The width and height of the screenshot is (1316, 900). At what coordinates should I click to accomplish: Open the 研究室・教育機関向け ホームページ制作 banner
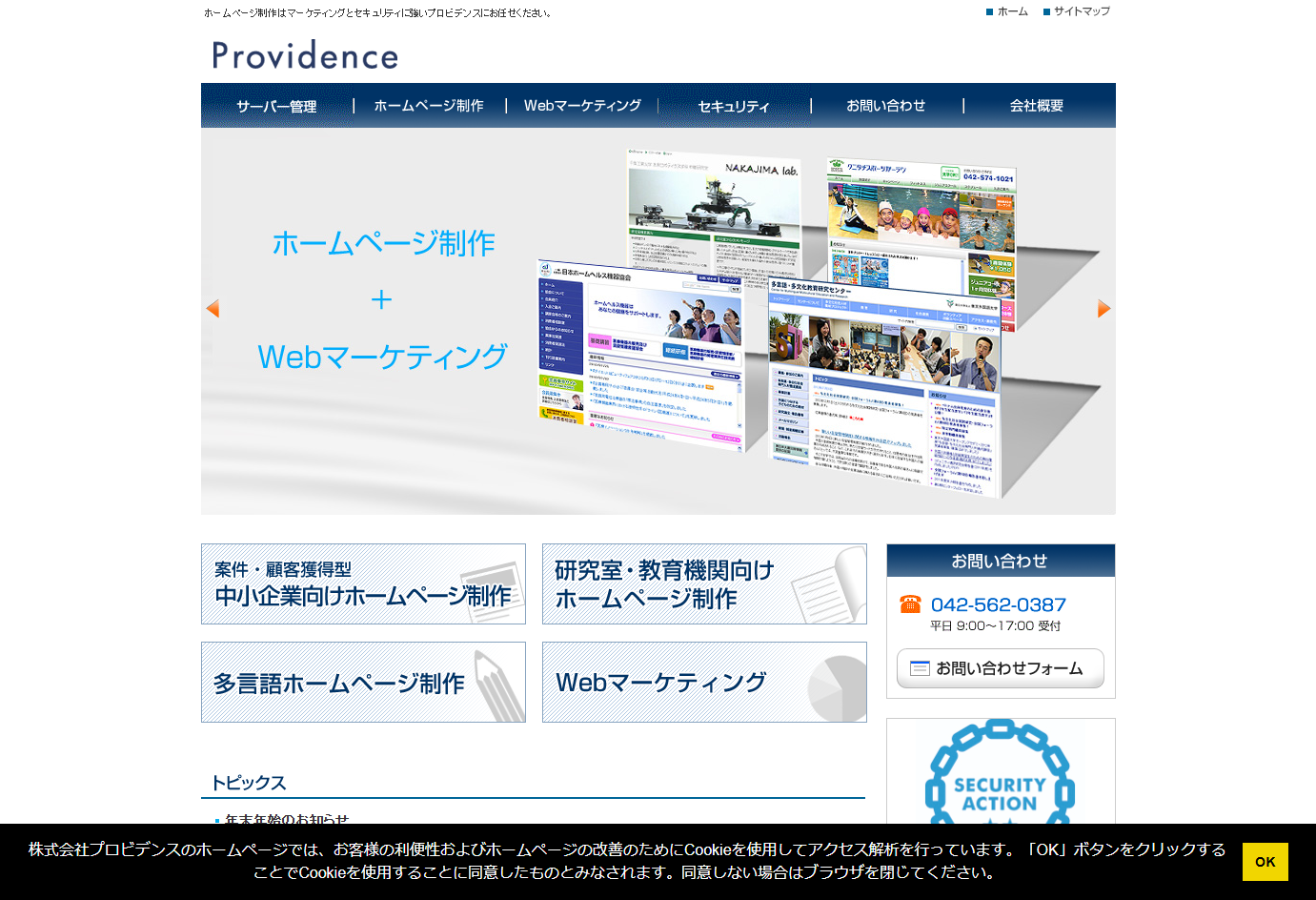(704, 584)
